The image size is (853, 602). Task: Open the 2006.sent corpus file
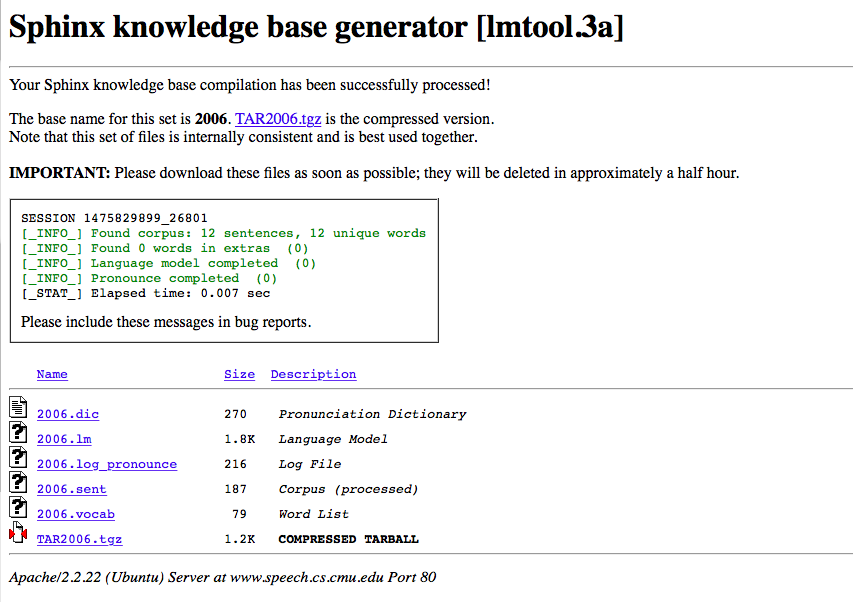point(72,489)
